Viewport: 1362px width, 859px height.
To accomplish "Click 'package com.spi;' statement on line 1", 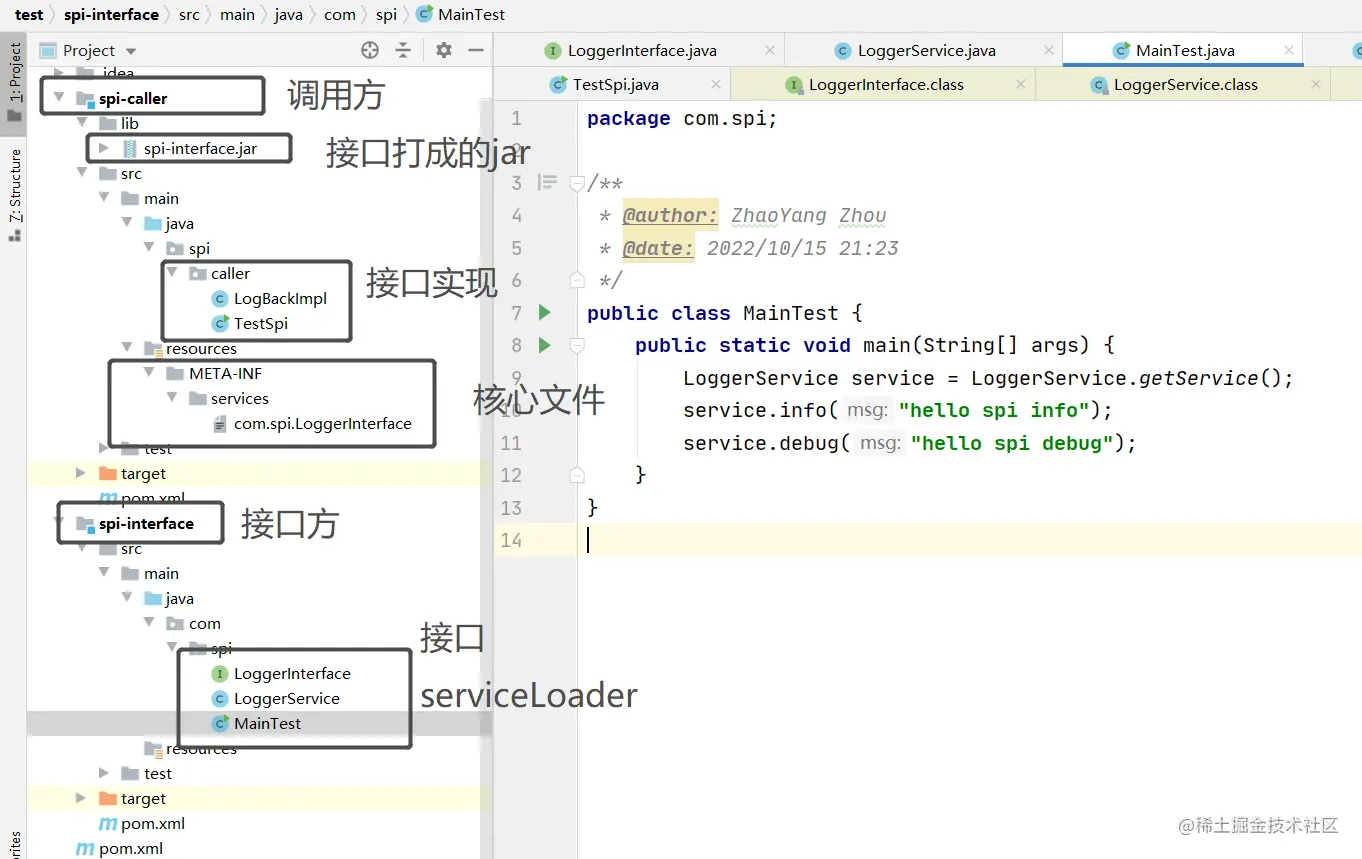I will (x=682, y=118).
